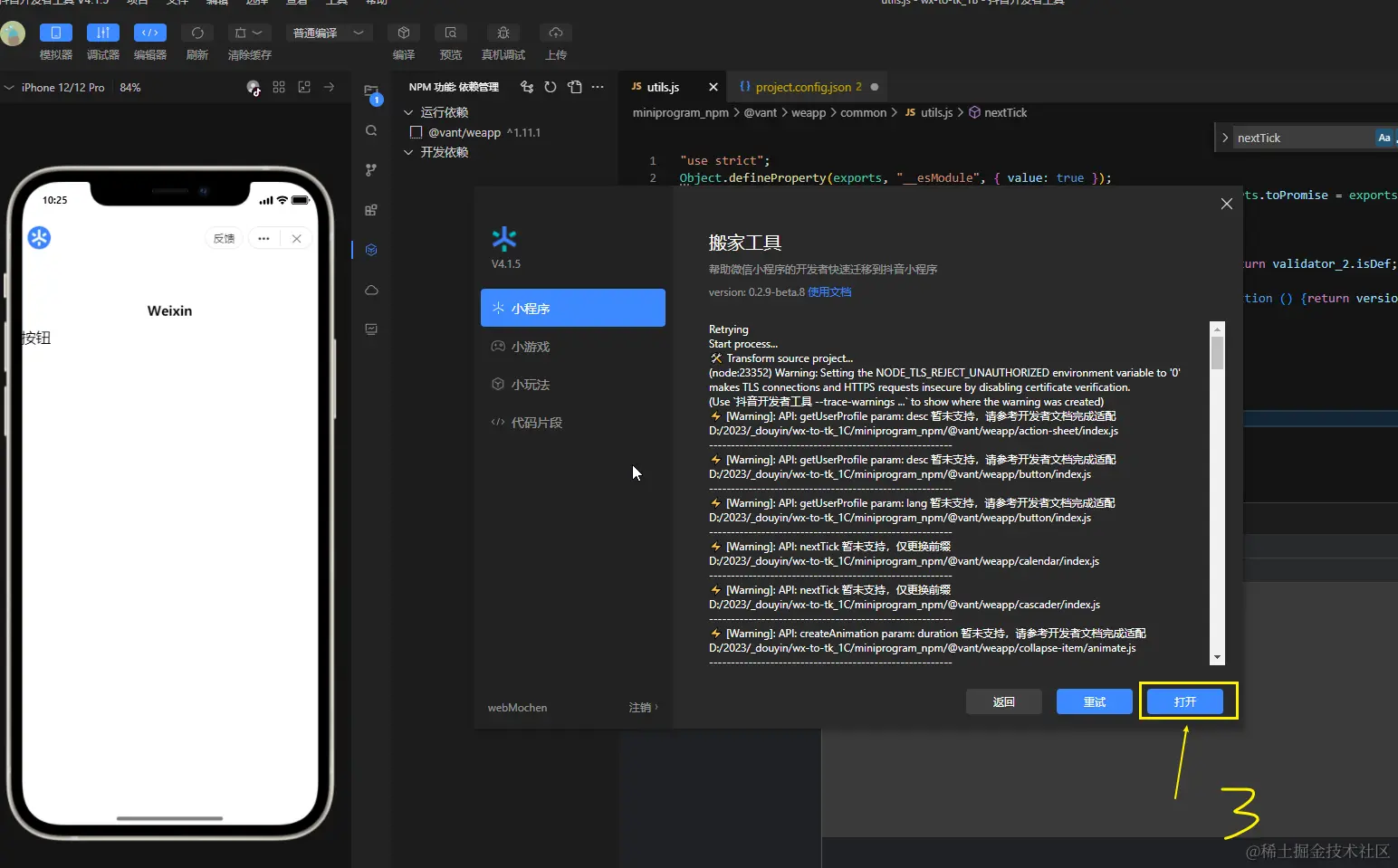Open the extensions view in activity bar
The height and width of the screenshot is (868, 1398).
[x=371, y=210]
